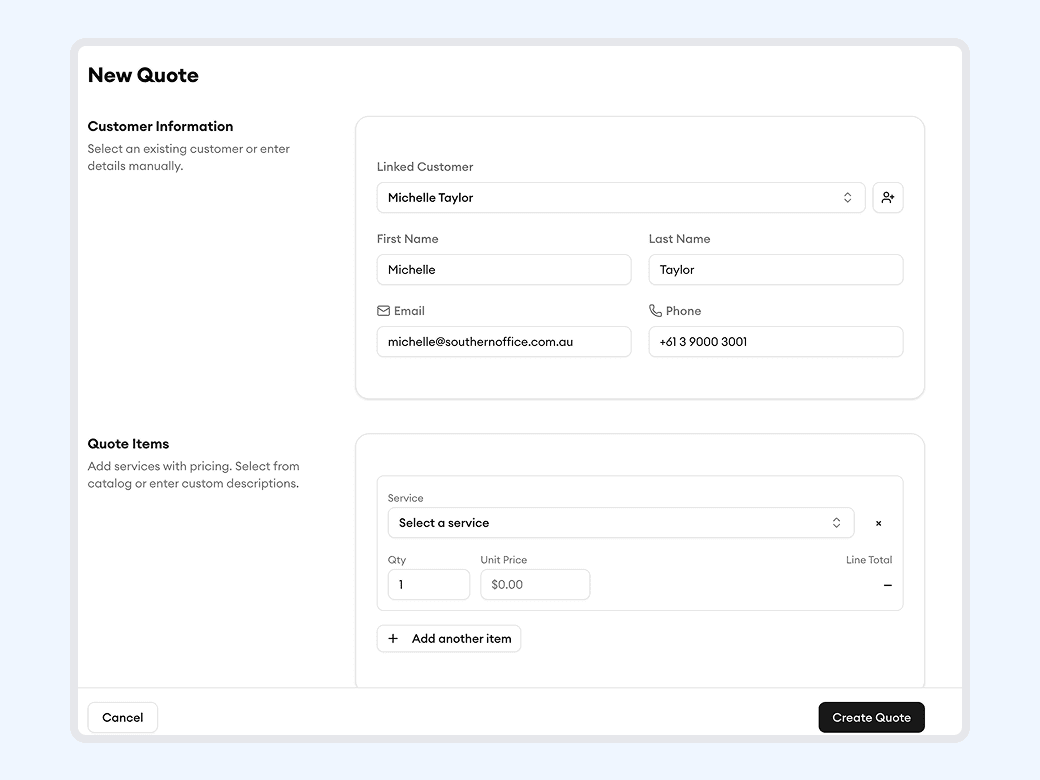Focus the Qty input showing 1
This screenshot has height=780, width=1040.
(x=428, y=584)
